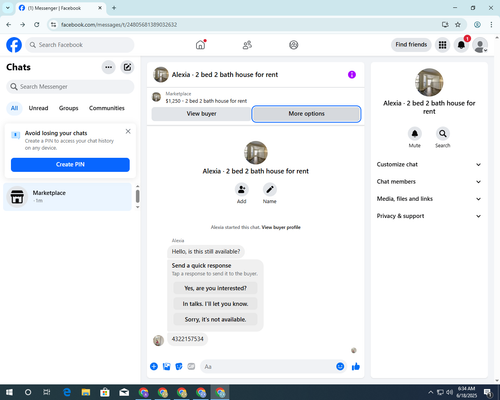Click the conversation title in chat header

tap(225, 75)
